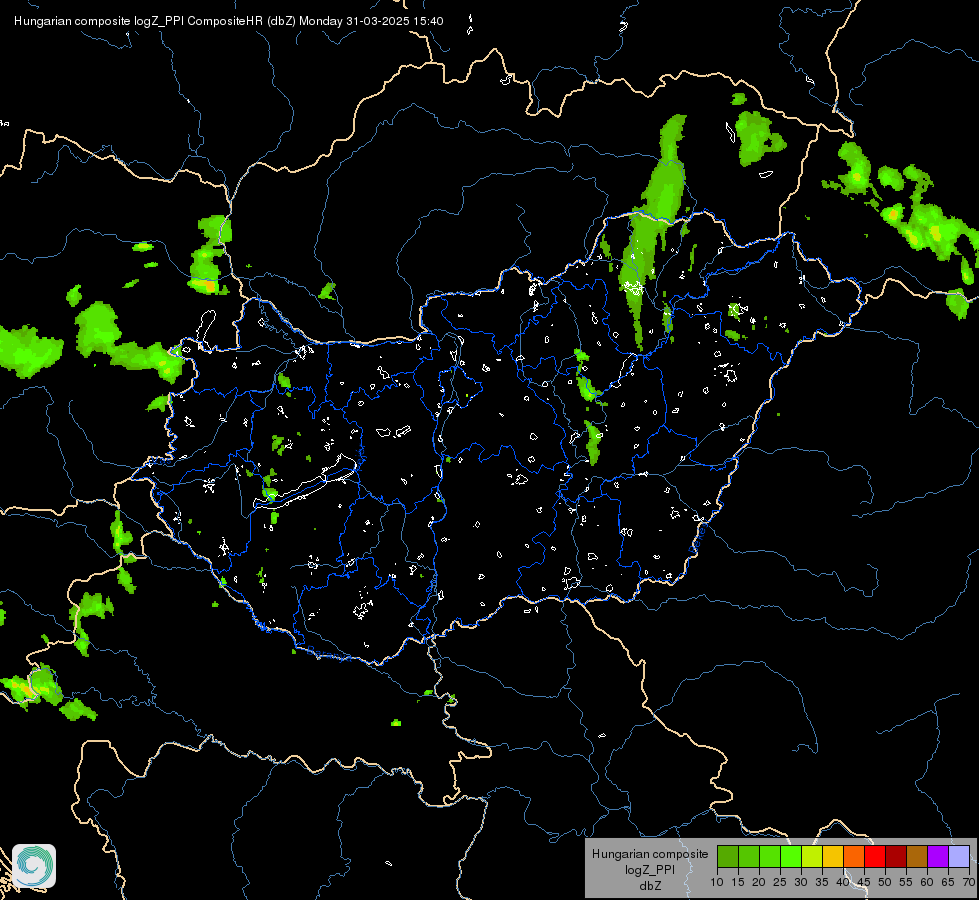Click the 15-20 dBZ green legend swatch
The height and width of the screenshot is (900, 979).
point(749,857)
